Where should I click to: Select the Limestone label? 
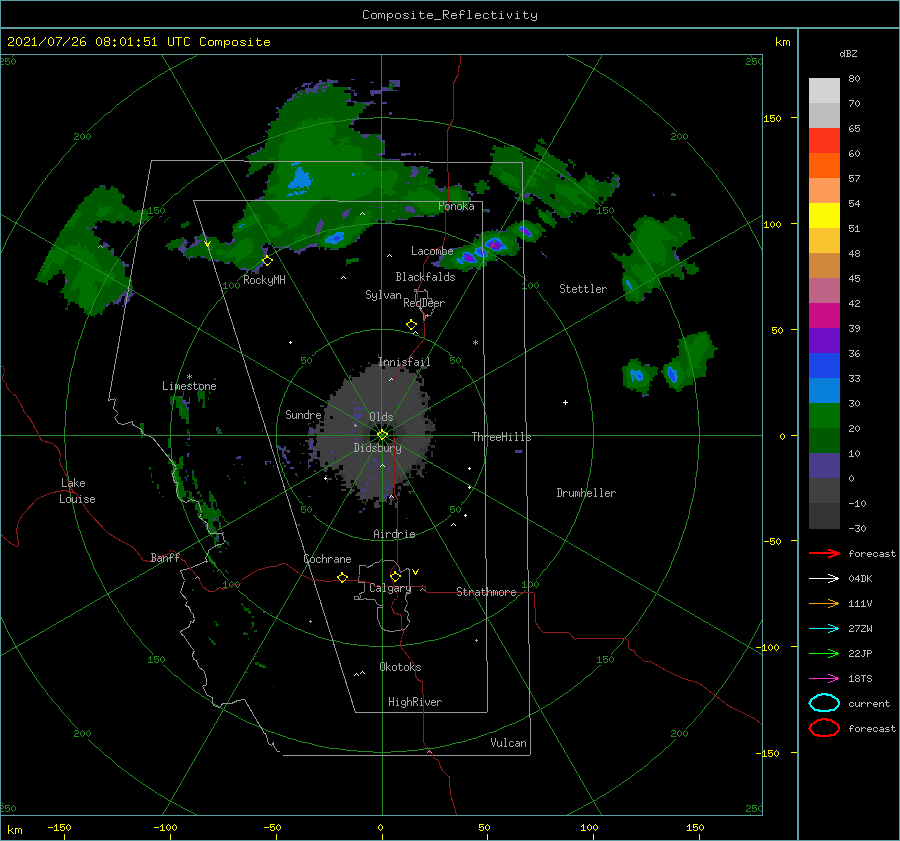tap(189, 386)
